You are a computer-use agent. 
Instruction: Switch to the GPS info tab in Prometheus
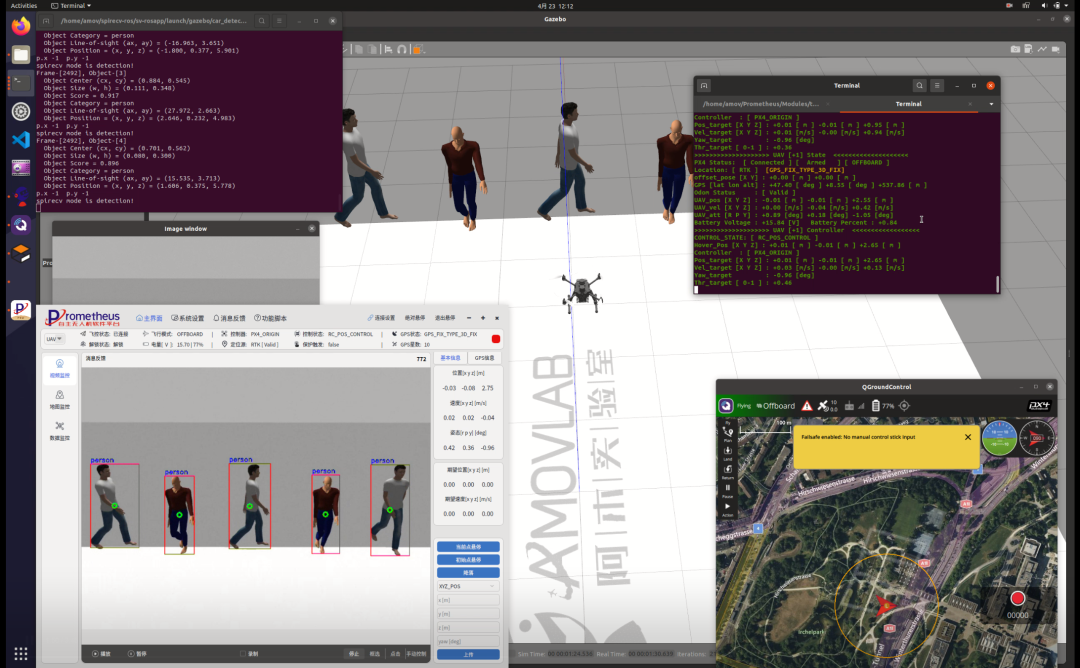pos(483,357)
